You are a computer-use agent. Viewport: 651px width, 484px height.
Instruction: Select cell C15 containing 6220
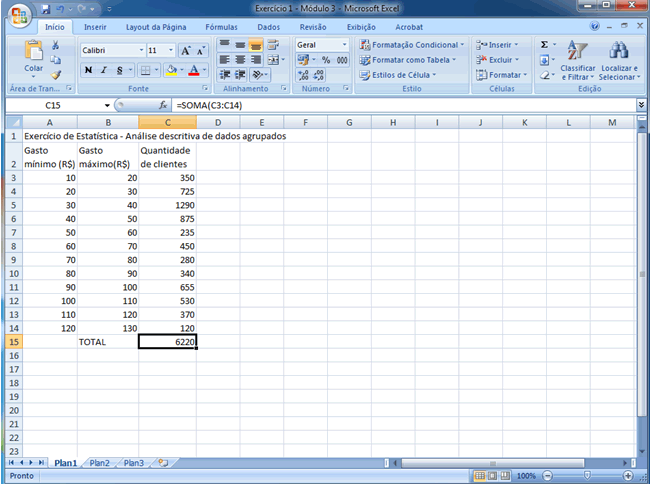tap(167, 341)
